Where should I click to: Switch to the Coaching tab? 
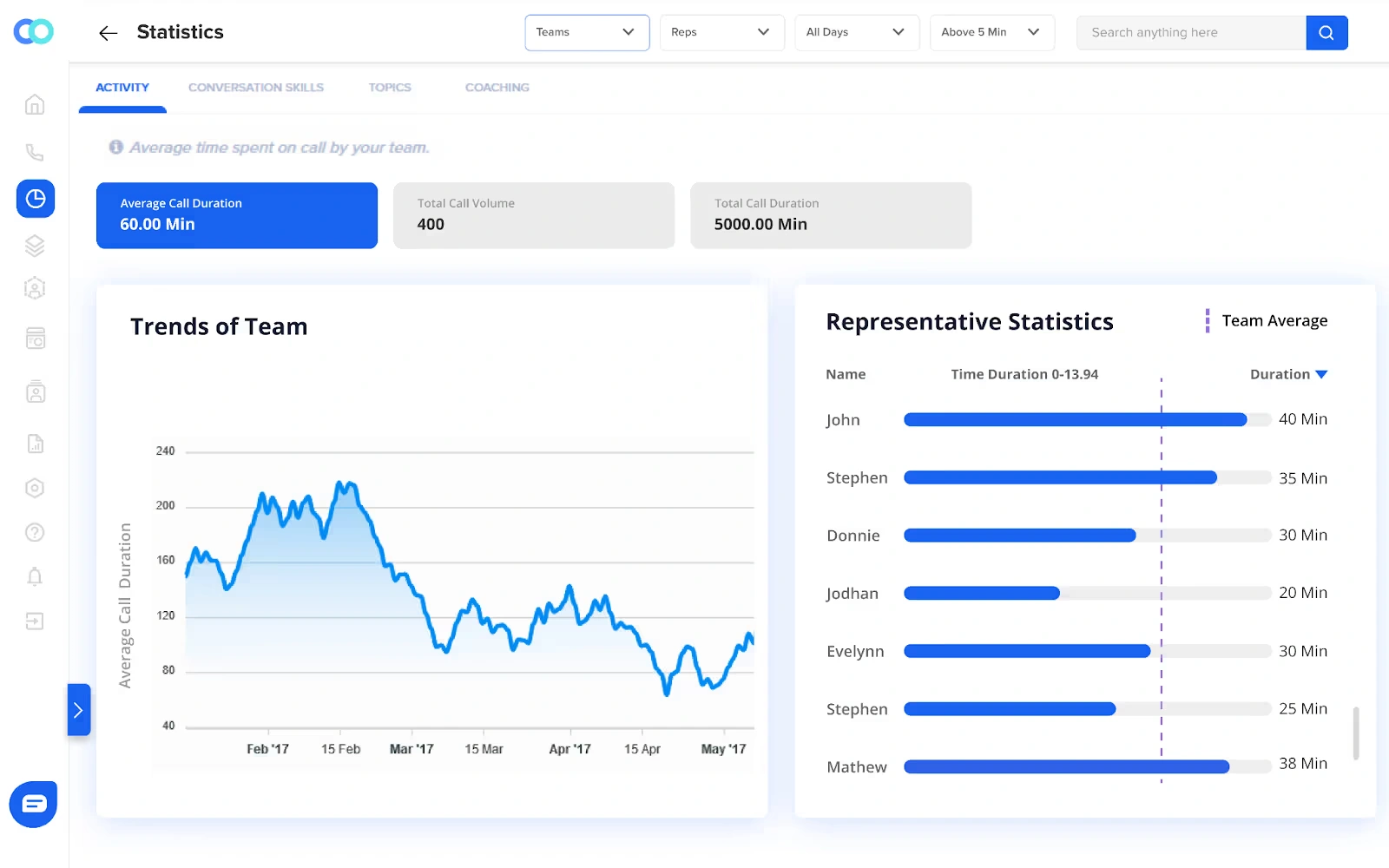497,88
